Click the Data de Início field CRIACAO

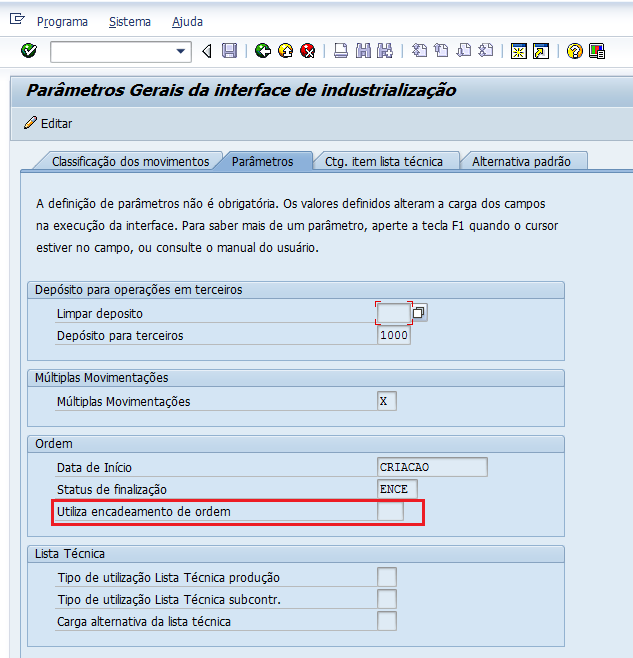pyautogui.click(x=432, y=467)
